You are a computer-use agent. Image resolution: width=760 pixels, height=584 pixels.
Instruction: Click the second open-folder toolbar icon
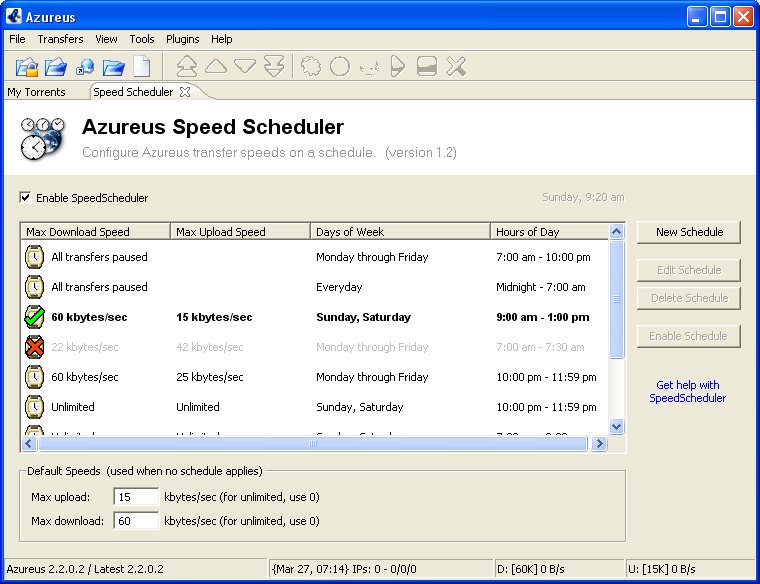click(x=56, y=66)
